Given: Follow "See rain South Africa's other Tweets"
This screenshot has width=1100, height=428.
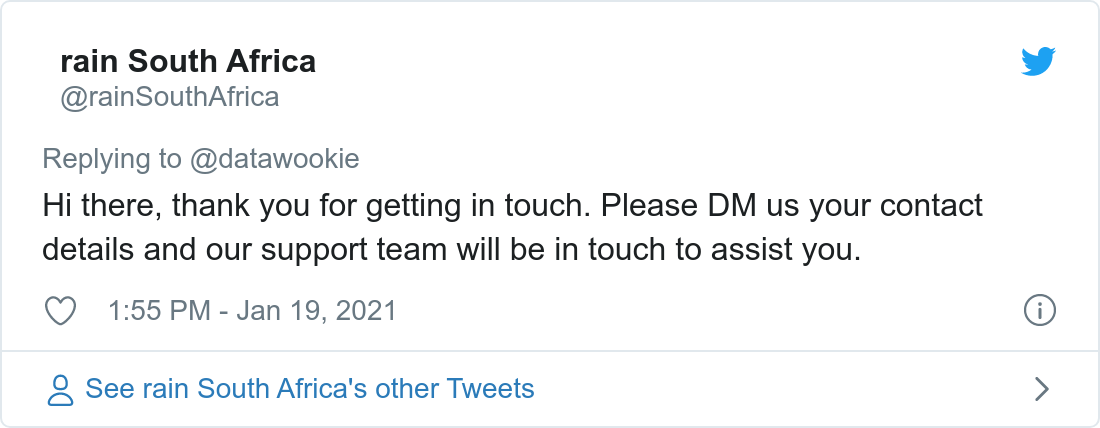Looking at the screenshot, I should tap(310, 389).
